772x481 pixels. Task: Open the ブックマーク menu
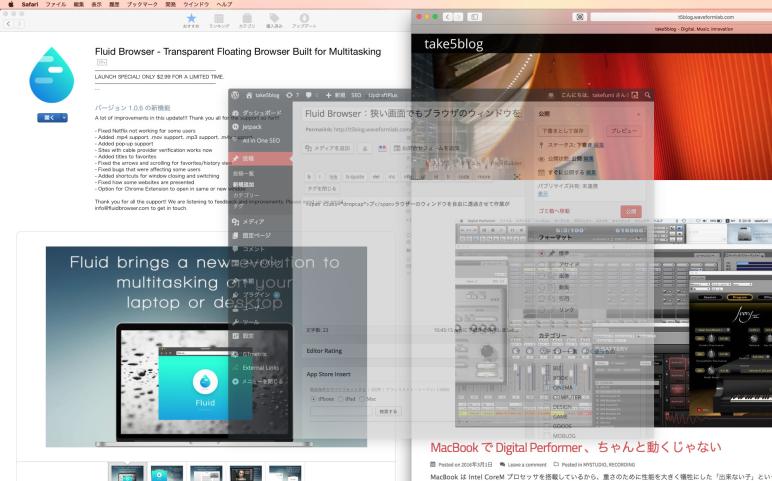[142, 4]
